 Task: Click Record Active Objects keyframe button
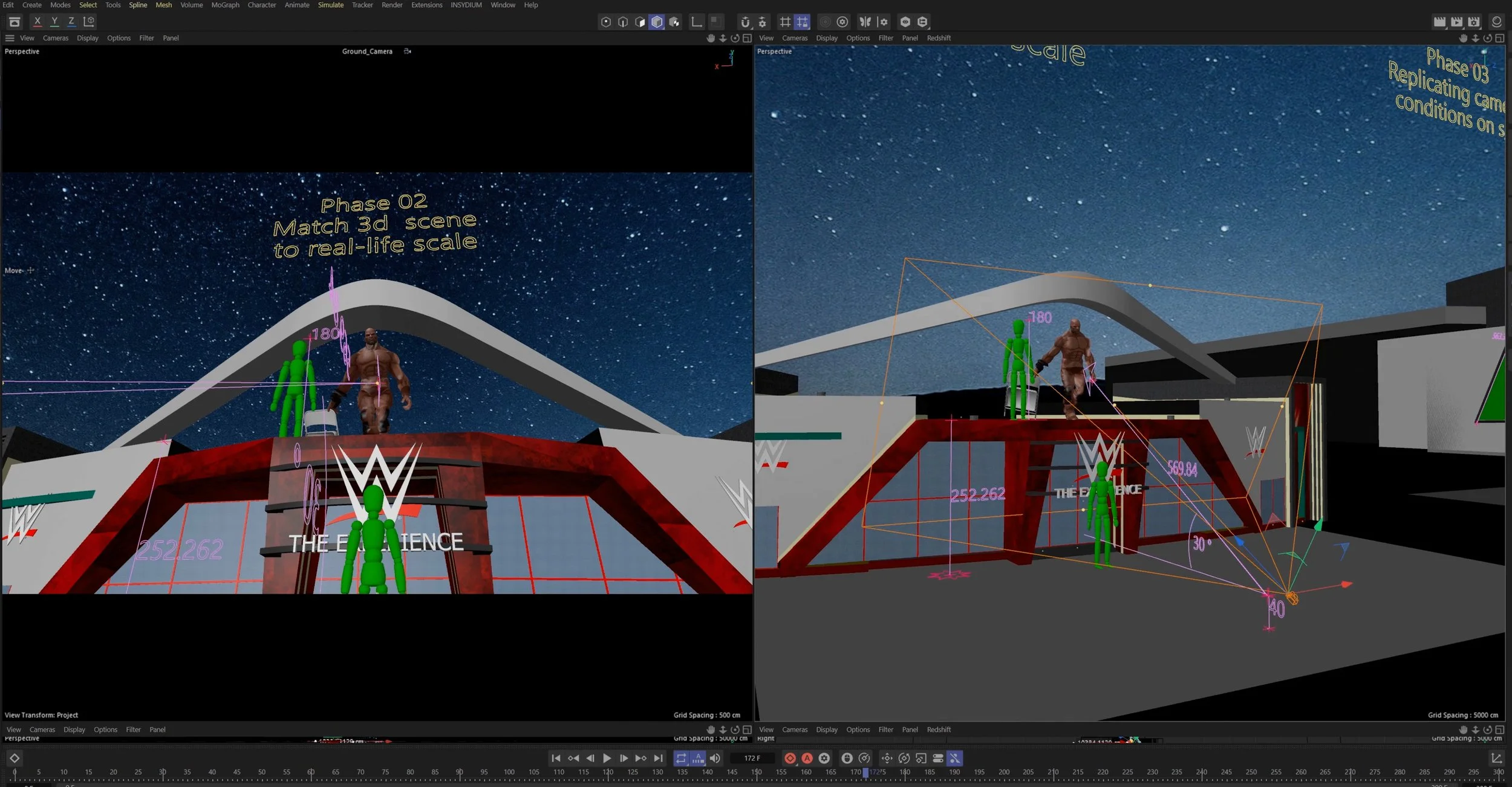(x=790, y=758)
